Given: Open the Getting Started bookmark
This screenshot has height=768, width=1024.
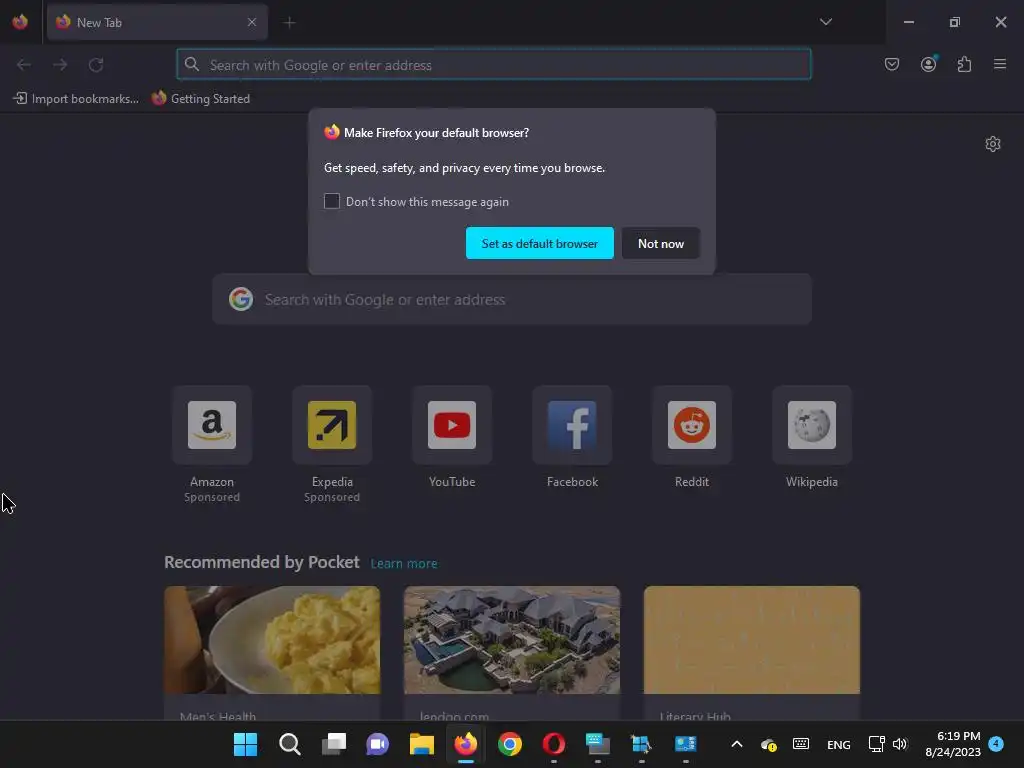Looking at the screenshot, I should (x=201, y=99).
